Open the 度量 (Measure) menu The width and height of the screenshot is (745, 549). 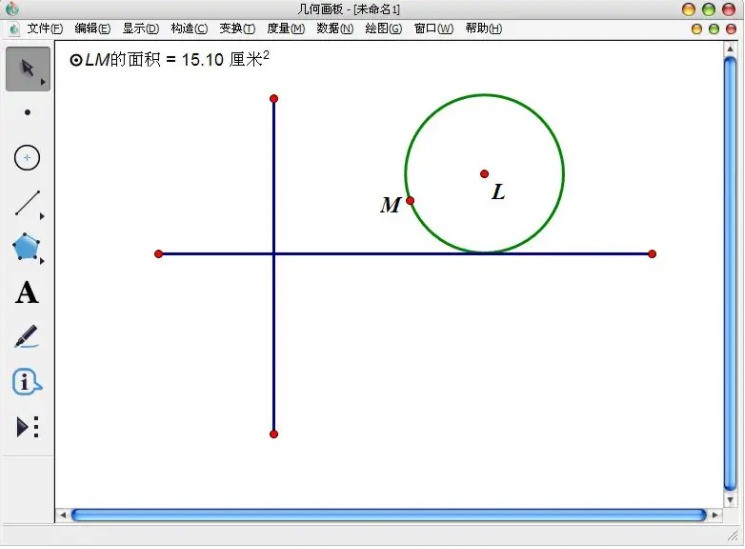click(x=285, y=29)
